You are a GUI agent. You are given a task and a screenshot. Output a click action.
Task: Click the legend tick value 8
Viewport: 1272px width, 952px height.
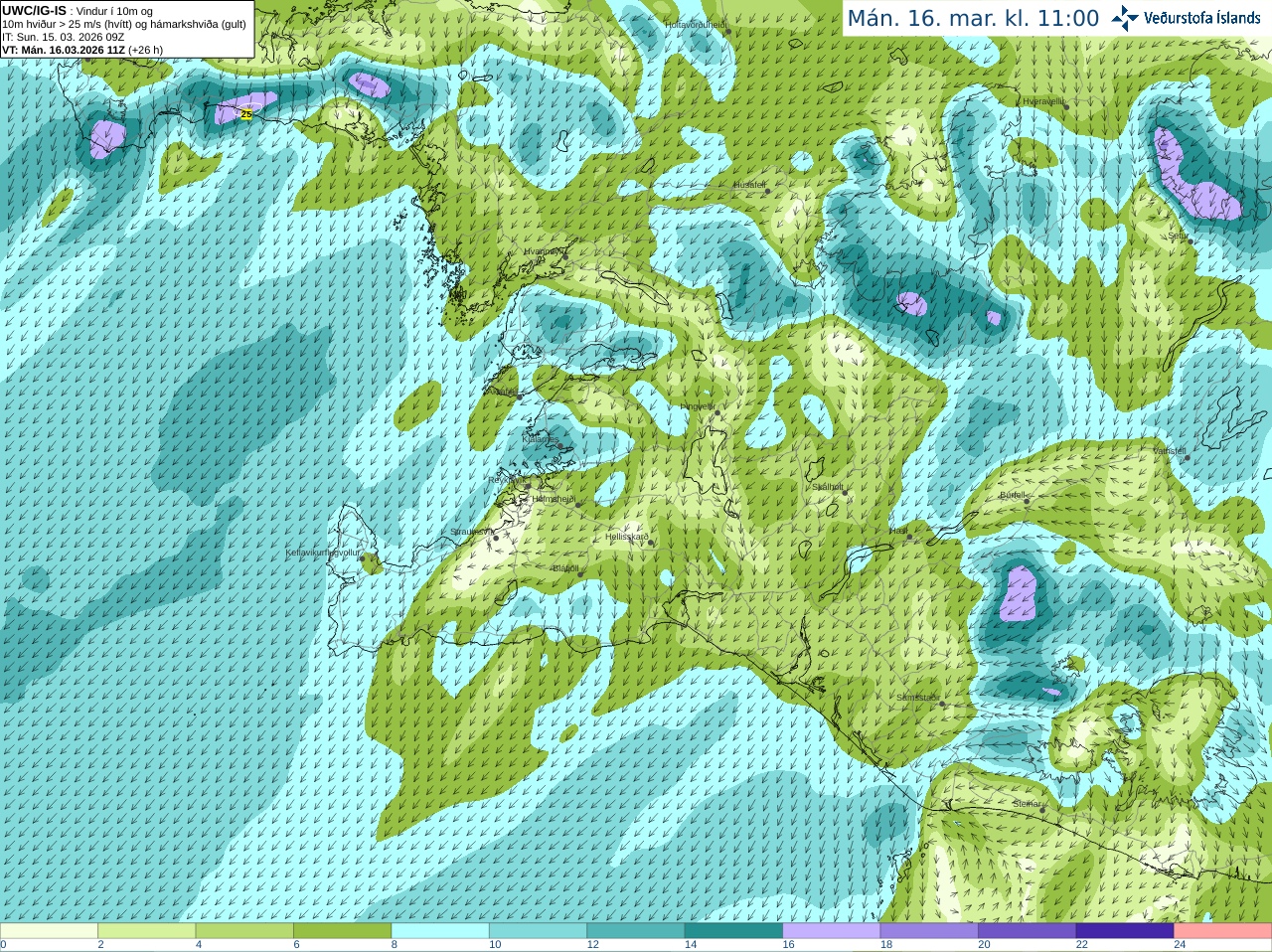pos(395,945)
